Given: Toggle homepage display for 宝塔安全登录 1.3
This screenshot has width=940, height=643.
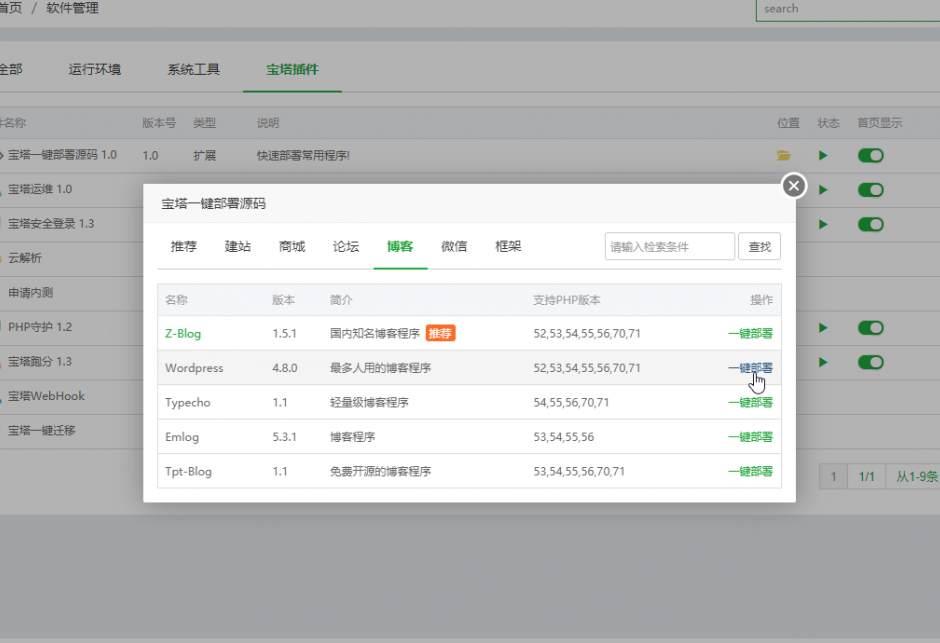Looking at the screenshot, I should tap(870, 225).
